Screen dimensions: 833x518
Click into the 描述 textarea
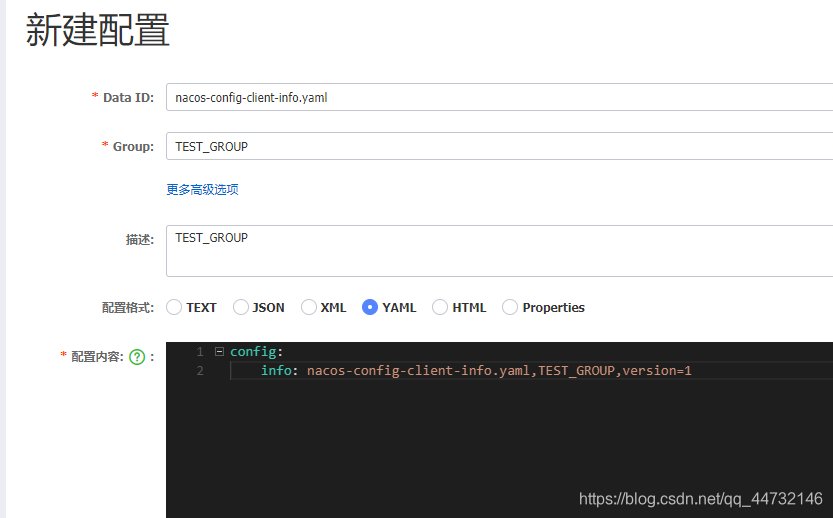coord(499,251)
